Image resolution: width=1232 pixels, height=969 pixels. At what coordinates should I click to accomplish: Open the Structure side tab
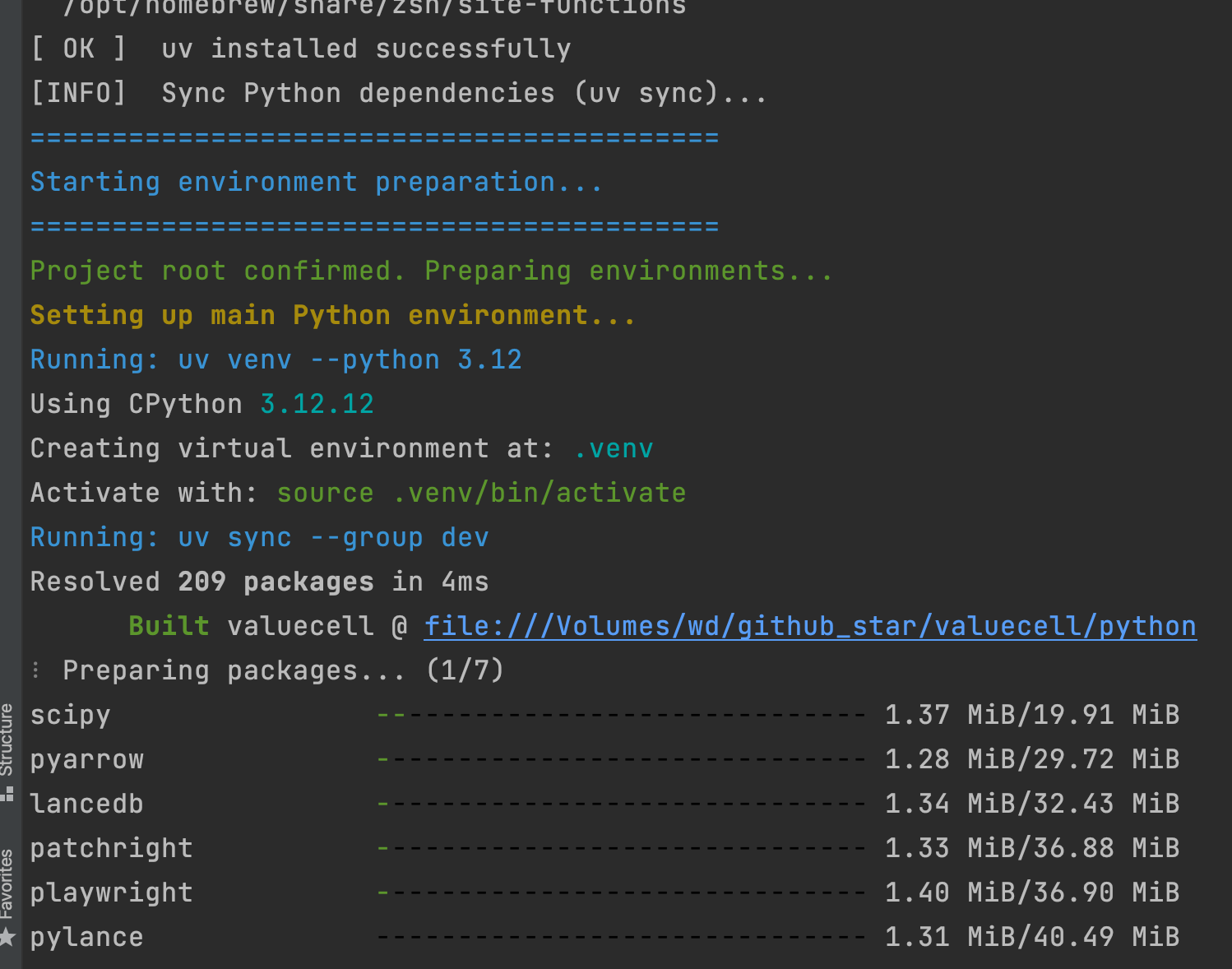pyautogui.click(x=7, y=739)
